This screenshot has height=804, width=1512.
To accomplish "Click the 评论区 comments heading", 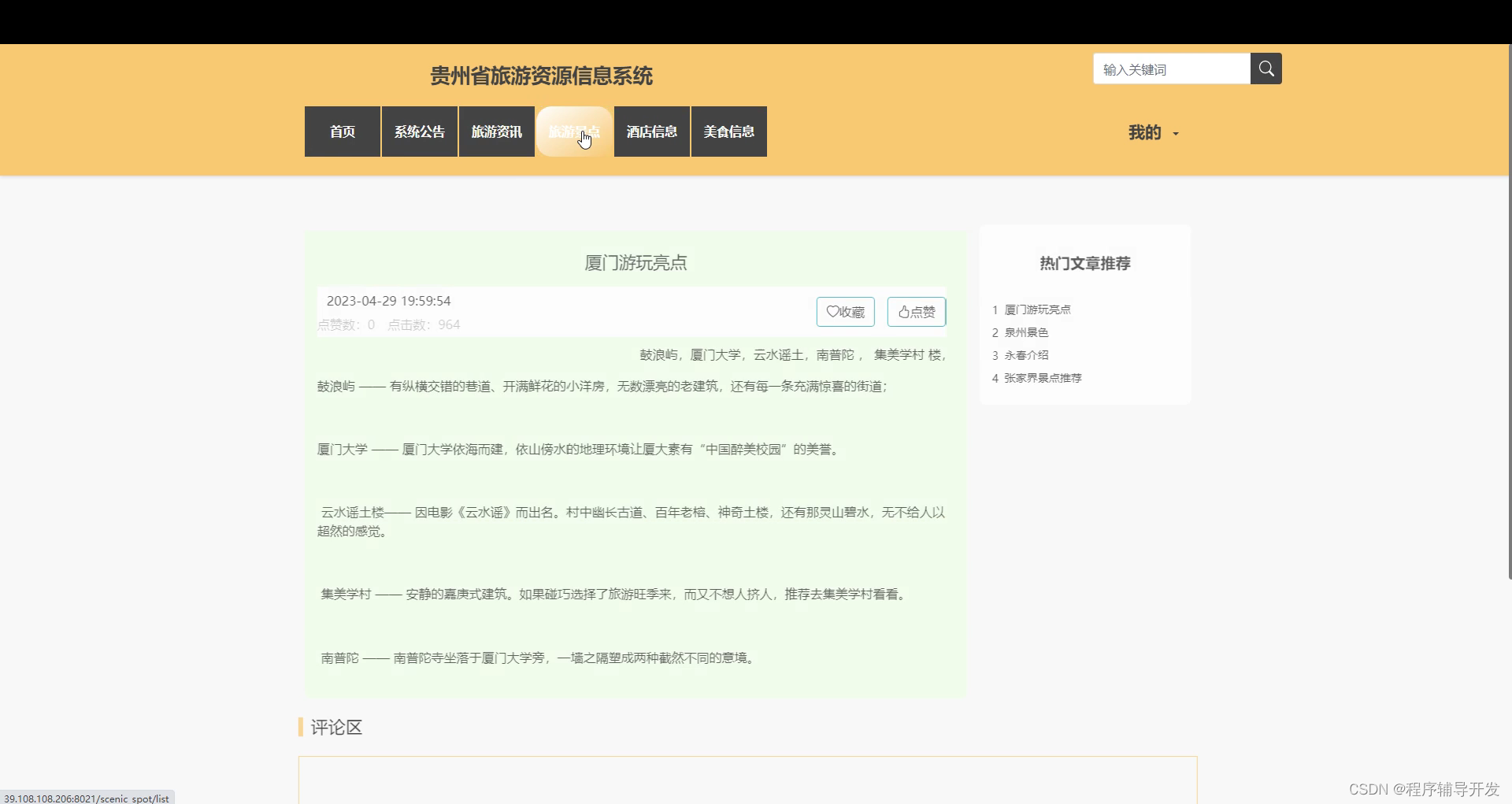I will pyautogui.click(x=336, y=728).
